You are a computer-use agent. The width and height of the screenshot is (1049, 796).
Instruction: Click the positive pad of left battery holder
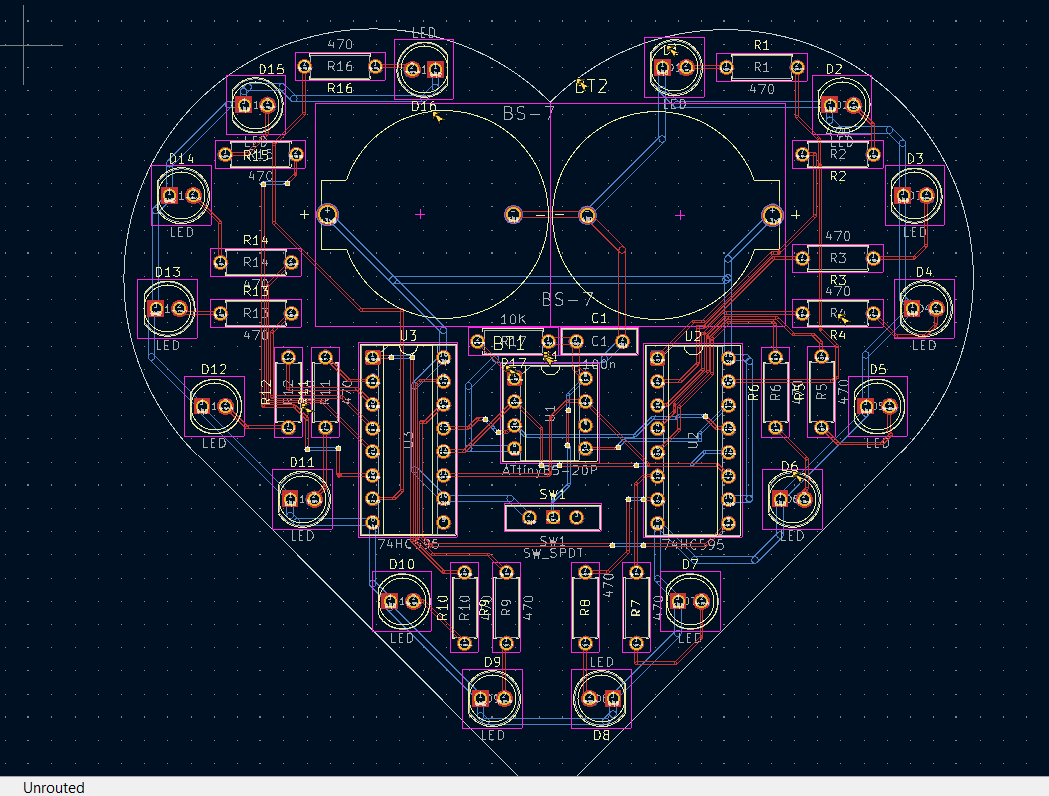(328, 214)
